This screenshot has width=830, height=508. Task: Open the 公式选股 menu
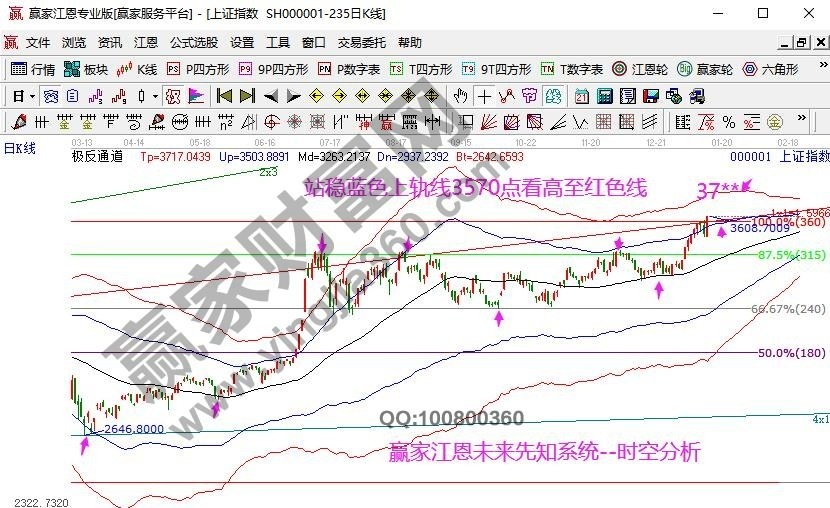pos(194,43)
